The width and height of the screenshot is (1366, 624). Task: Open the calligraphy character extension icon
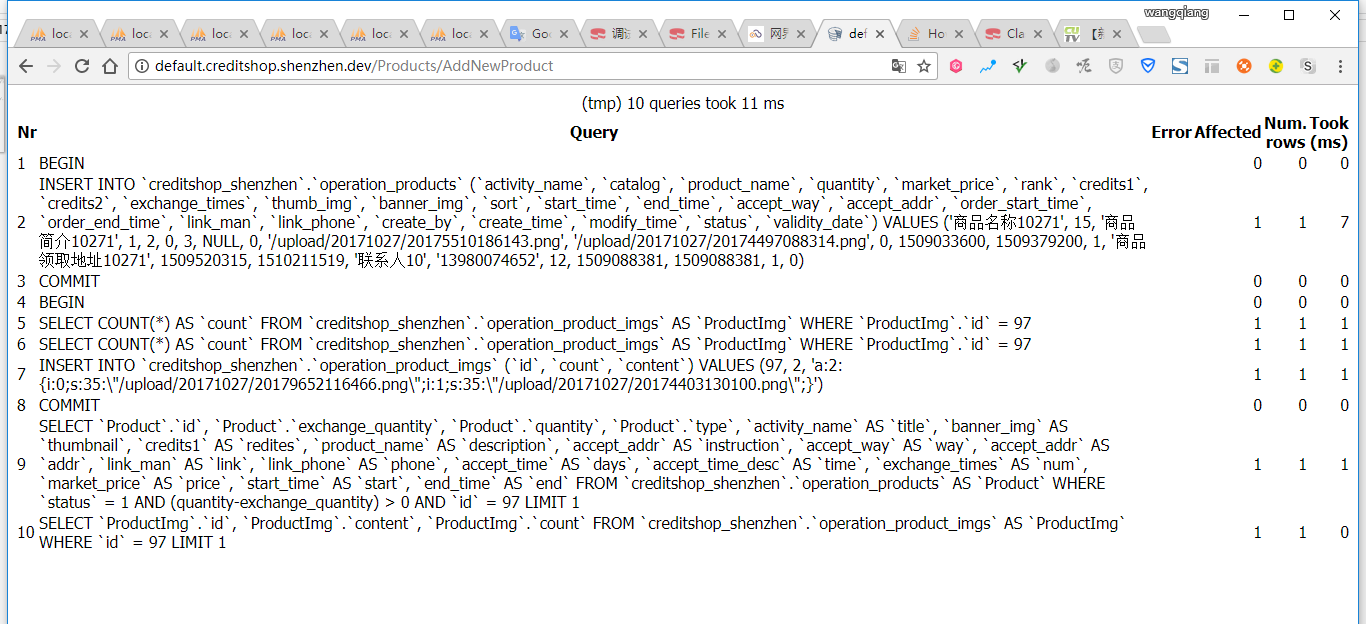[x=1083, y=66]
